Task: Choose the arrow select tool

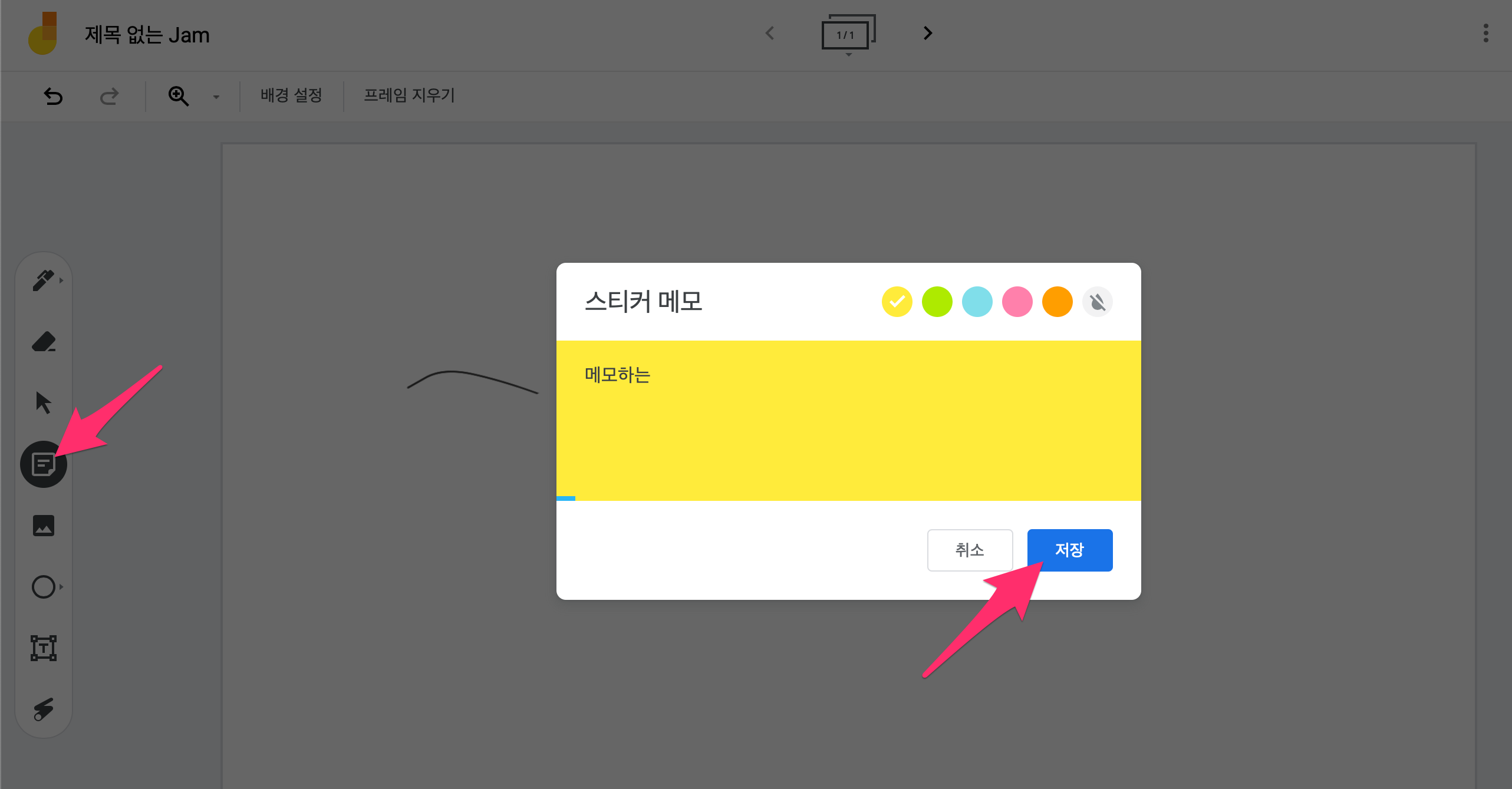Action: coord(43,403)
